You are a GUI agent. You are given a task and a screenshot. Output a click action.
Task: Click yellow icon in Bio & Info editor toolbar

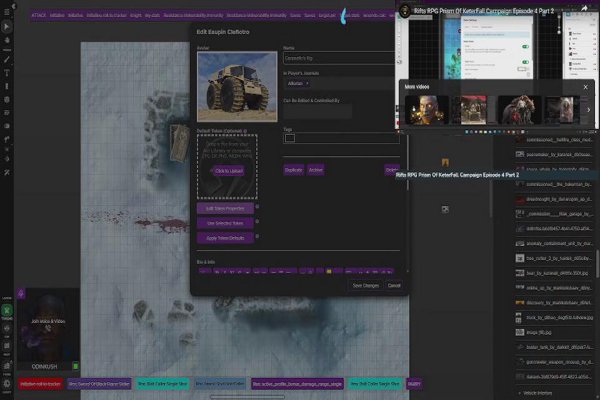(x=329, y=271)
